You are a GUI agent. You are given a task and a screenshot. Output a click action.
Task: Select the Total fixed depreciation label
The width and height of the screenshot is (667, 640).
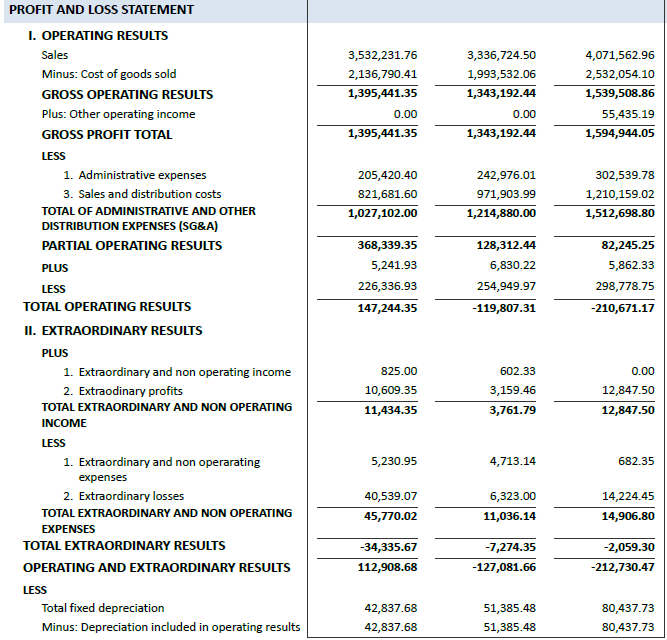pos(102,608)
